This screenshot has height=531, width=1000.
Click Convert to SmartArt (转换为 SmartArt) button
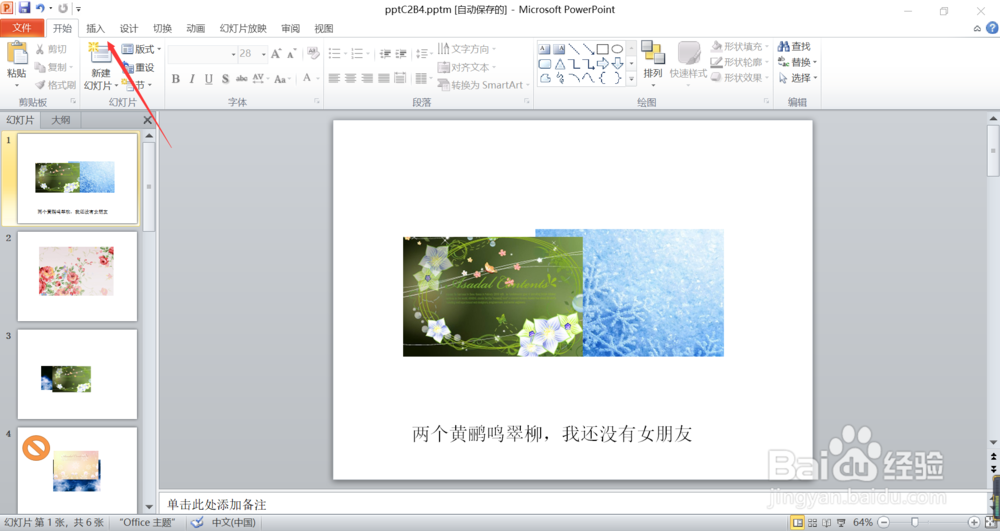coord(484,85)
